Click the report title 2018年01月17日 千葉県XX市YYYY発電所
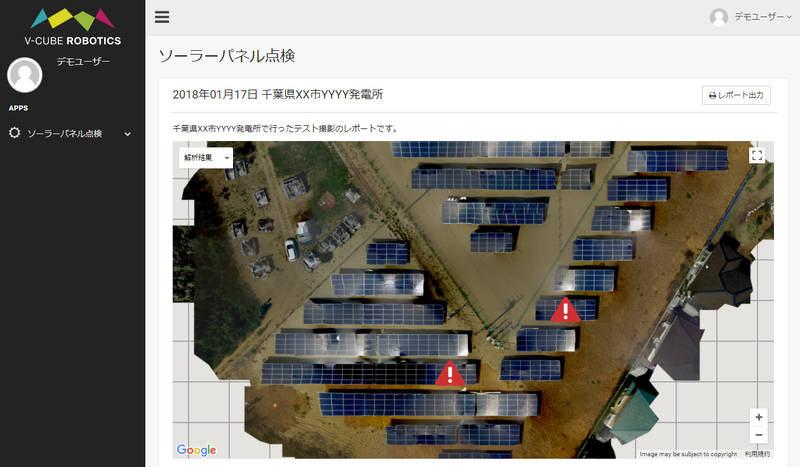Viewport: 800px width, 467px height. click(x=277, y=94)
